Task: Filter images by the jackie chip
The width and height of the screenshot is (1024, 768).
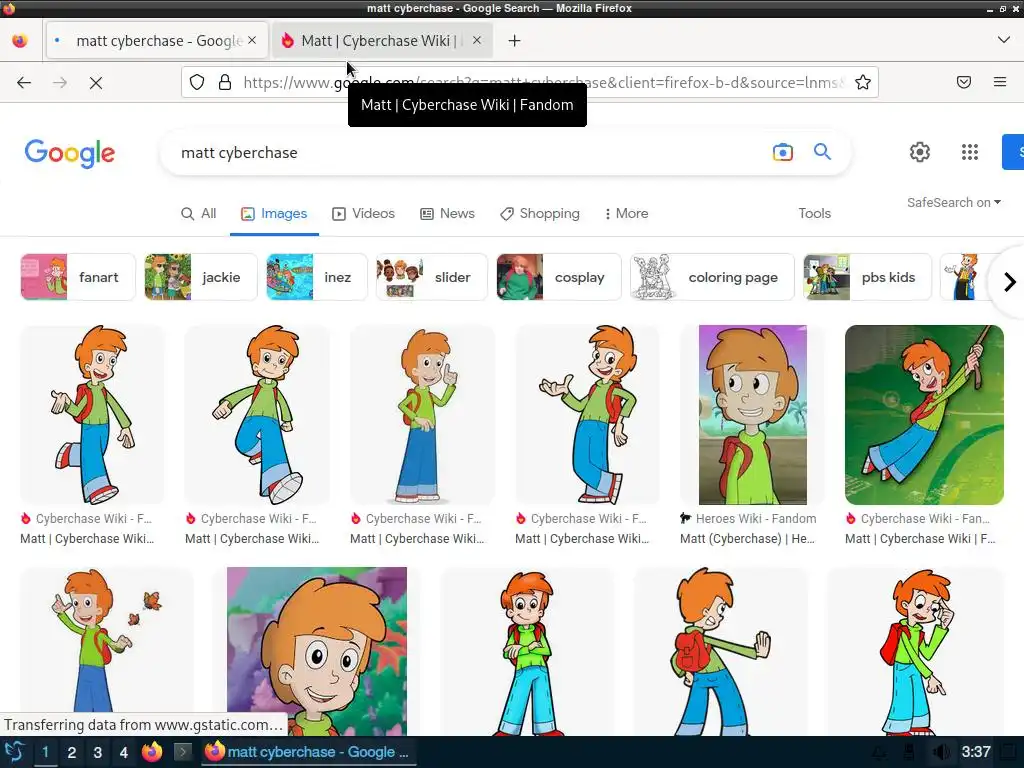Action: pyautogui.click(x=200, y=277)
